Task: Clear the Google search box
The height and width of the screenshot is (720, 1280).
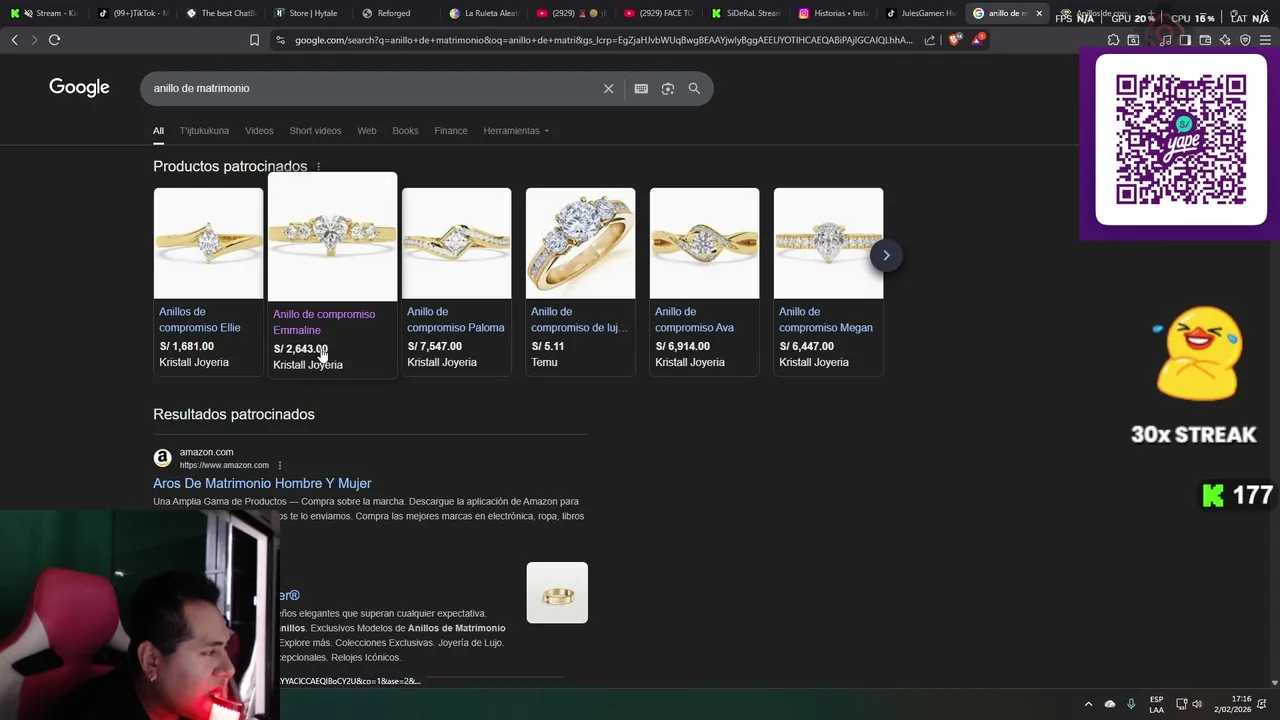Action: (608, 88)
